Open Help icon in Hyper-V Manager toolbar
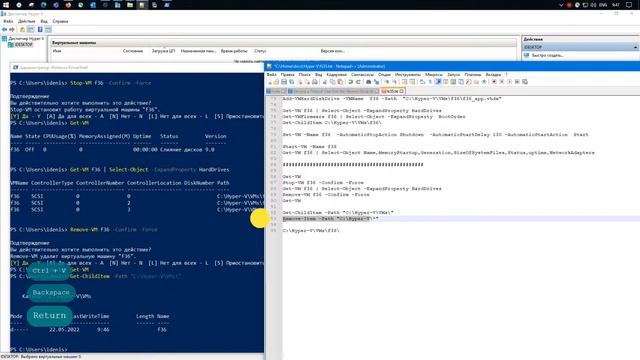The width and height of the screenshot is (640, 360). pos(40,29)
